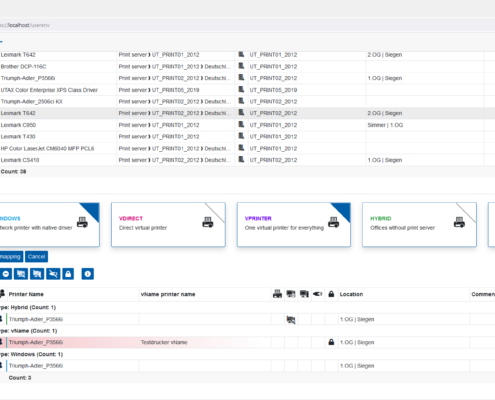Click the printer icon on the VDIRECT card
Viewport: 495px width, 400px height.
(208, 222)
